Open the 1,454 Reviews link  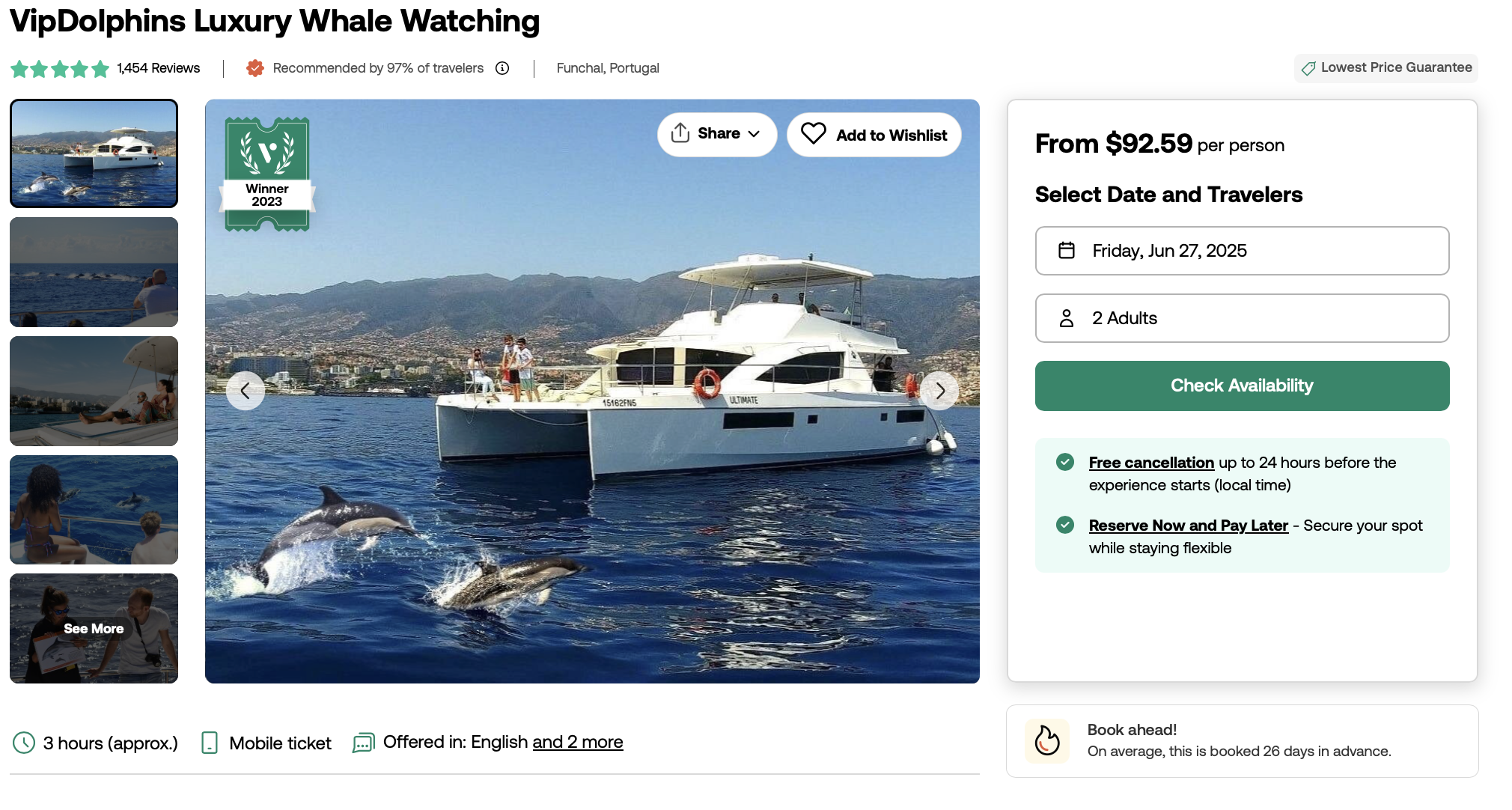159,68
